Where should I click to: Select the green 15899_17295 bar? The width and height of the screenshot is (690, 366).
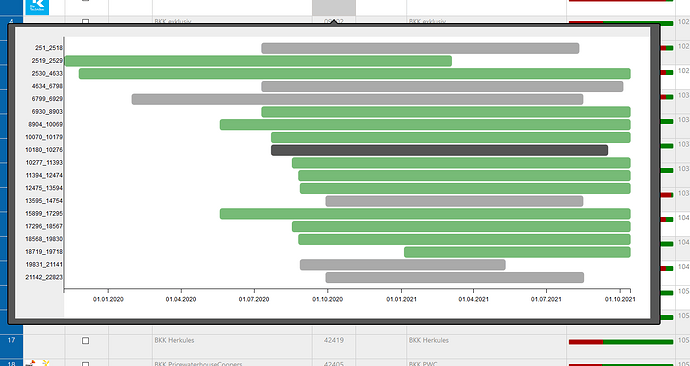(425, 214)
